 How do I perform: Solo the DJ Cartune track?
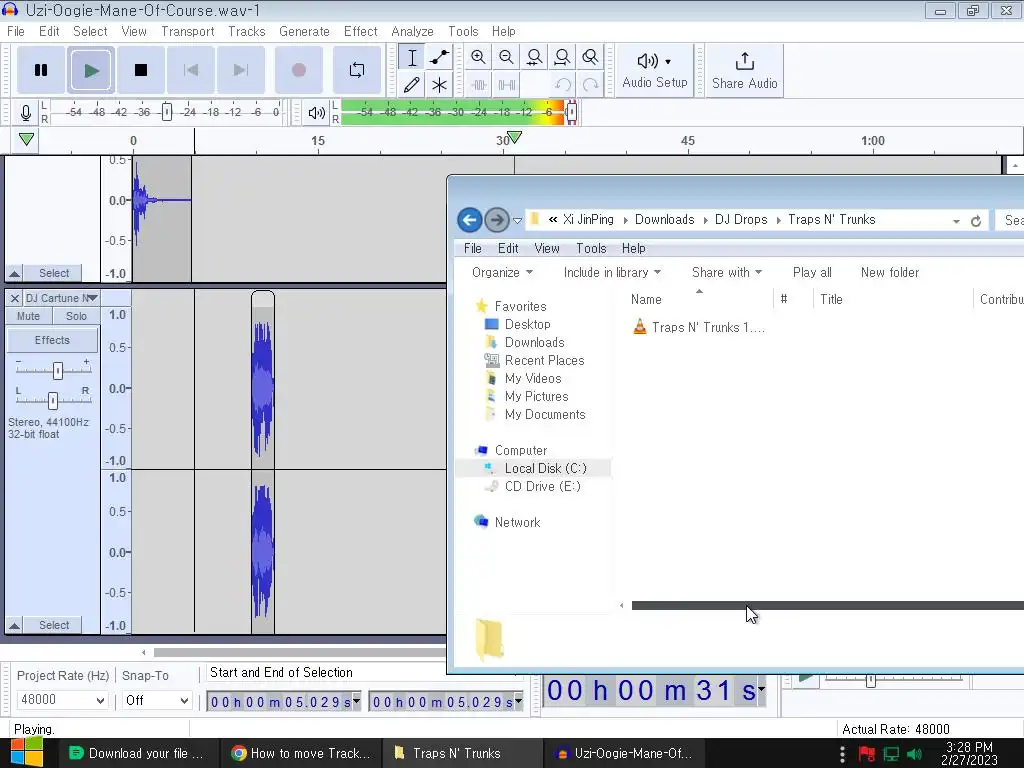coord(76,316)
